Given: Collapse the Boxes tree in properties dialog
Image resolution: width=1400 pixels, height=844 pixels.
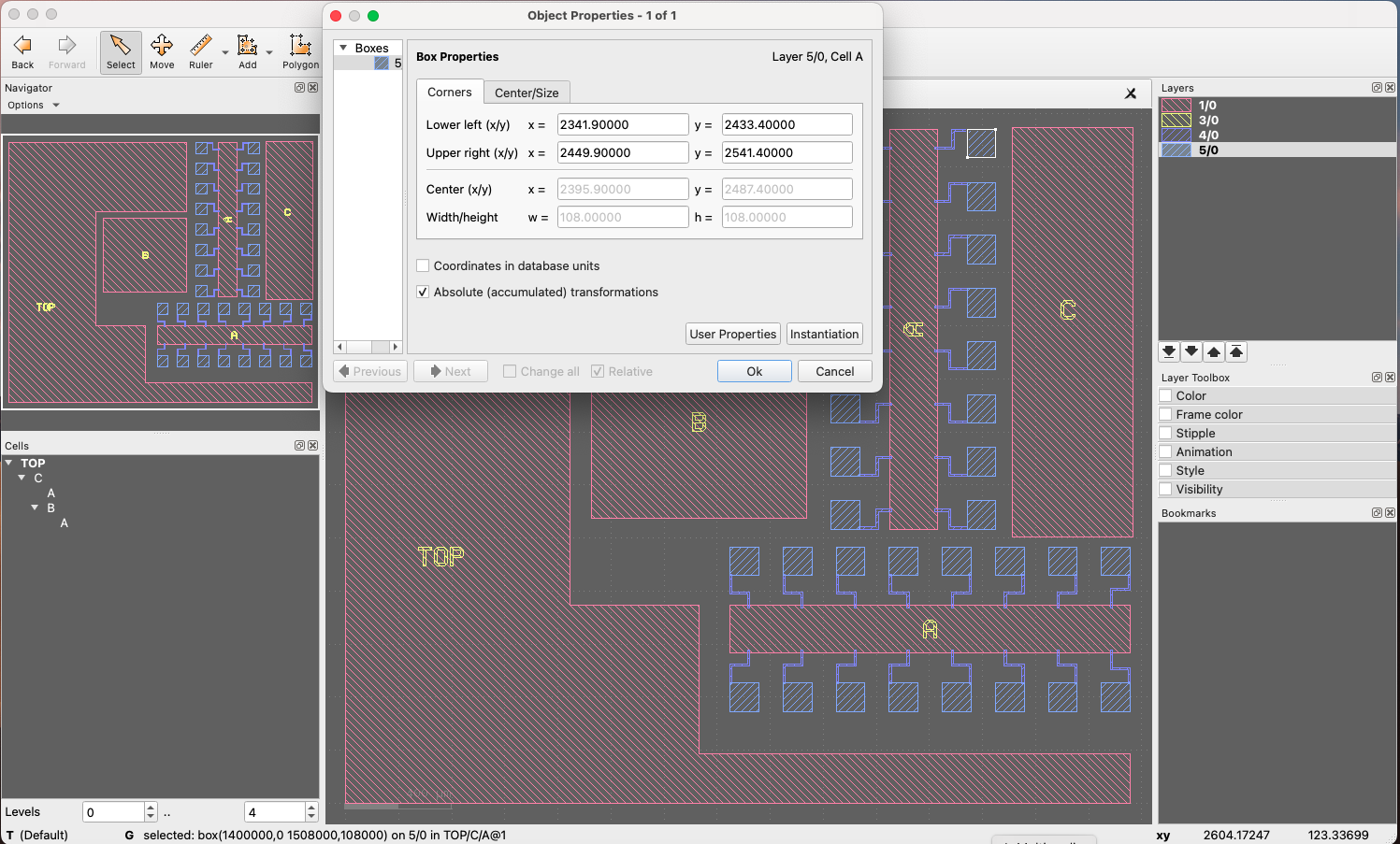Looking at the screenshot, I should pos(344,48).
